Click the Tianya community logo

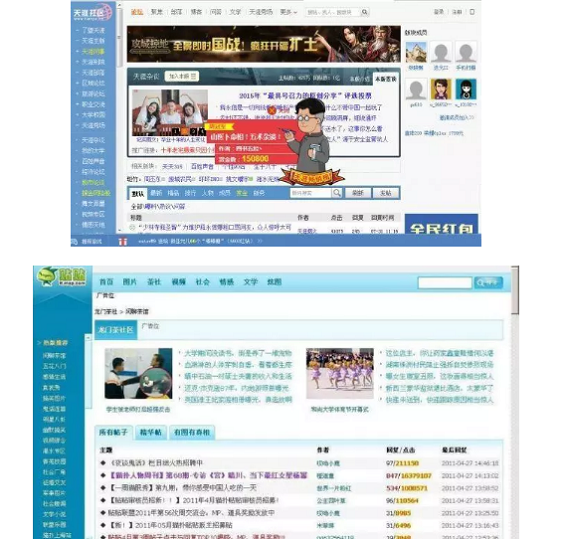(x=93, y=13)
